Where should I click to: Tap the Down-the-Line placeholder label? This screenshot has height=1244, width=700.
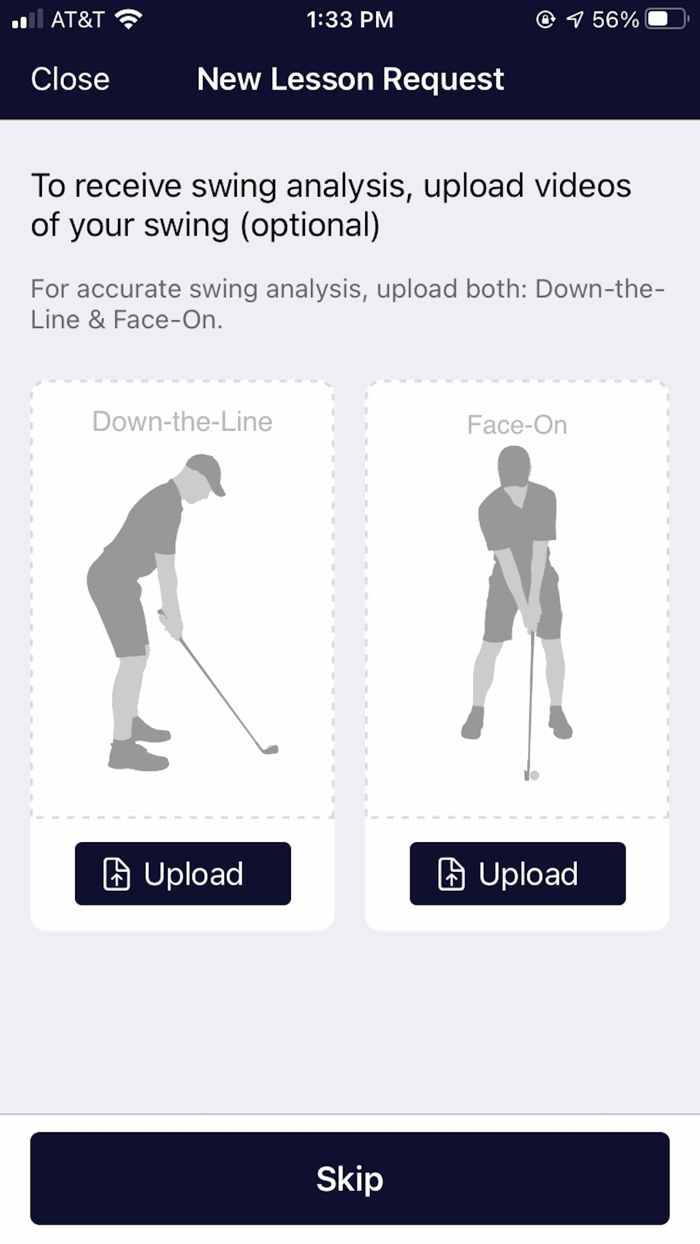pyautogui.click(x=182, y=421)
